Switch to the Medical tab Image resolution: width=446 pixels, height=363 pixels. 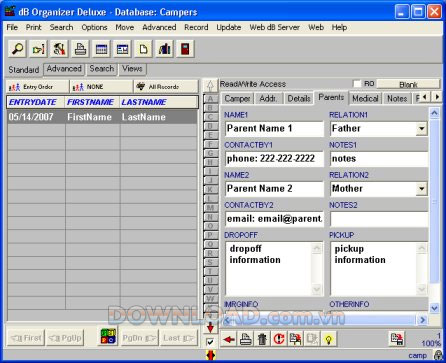tap(365, 99)
